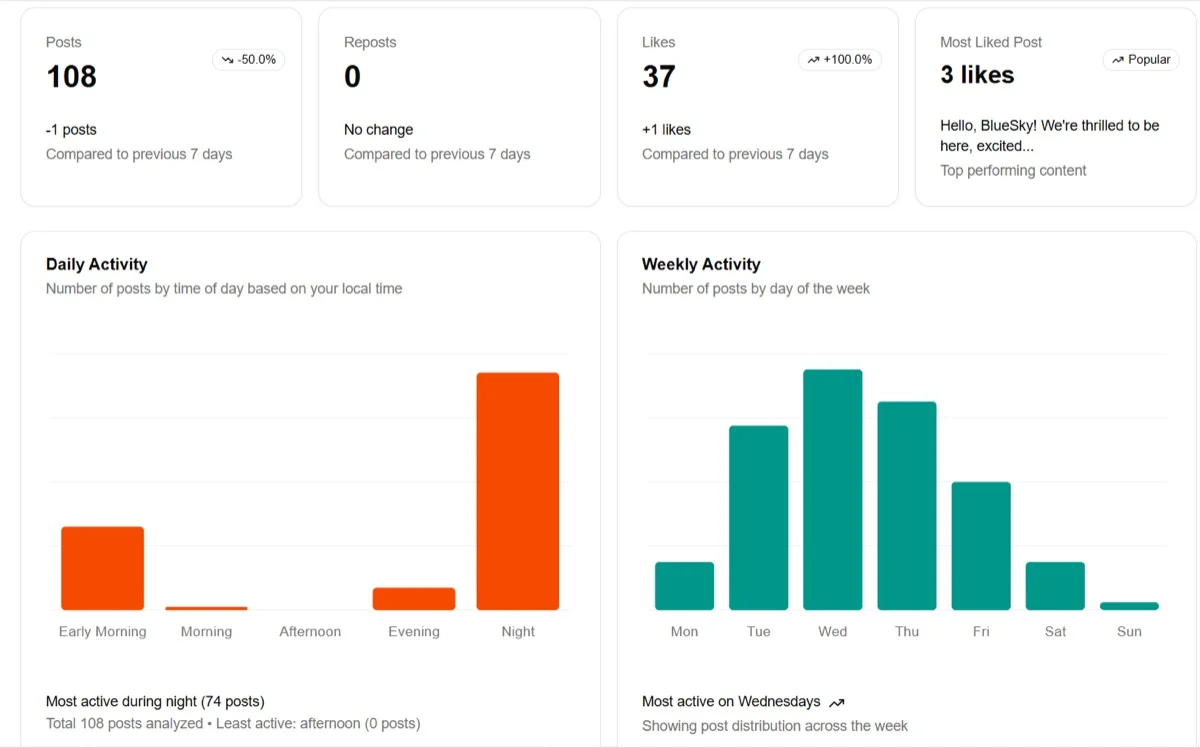The width and height of the screenshot is (1200, 748).
Task: Click the -50.0% downward trend badge
Action: (x=248, y=60)
